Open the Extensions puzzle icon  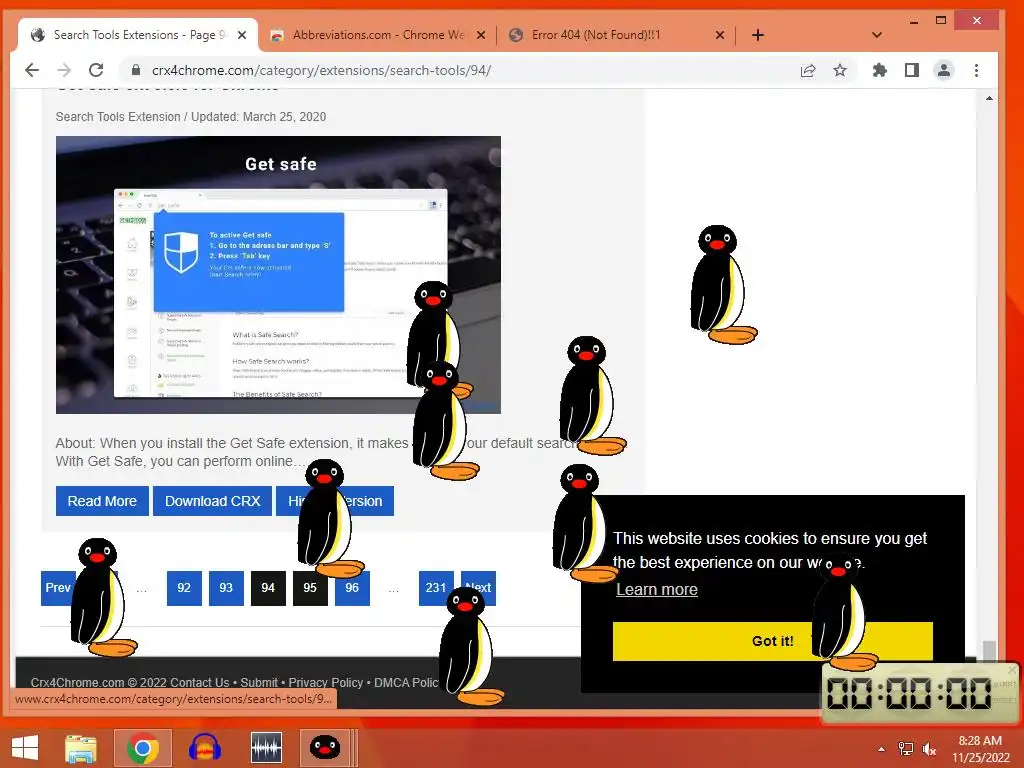(x=880, y=71)
